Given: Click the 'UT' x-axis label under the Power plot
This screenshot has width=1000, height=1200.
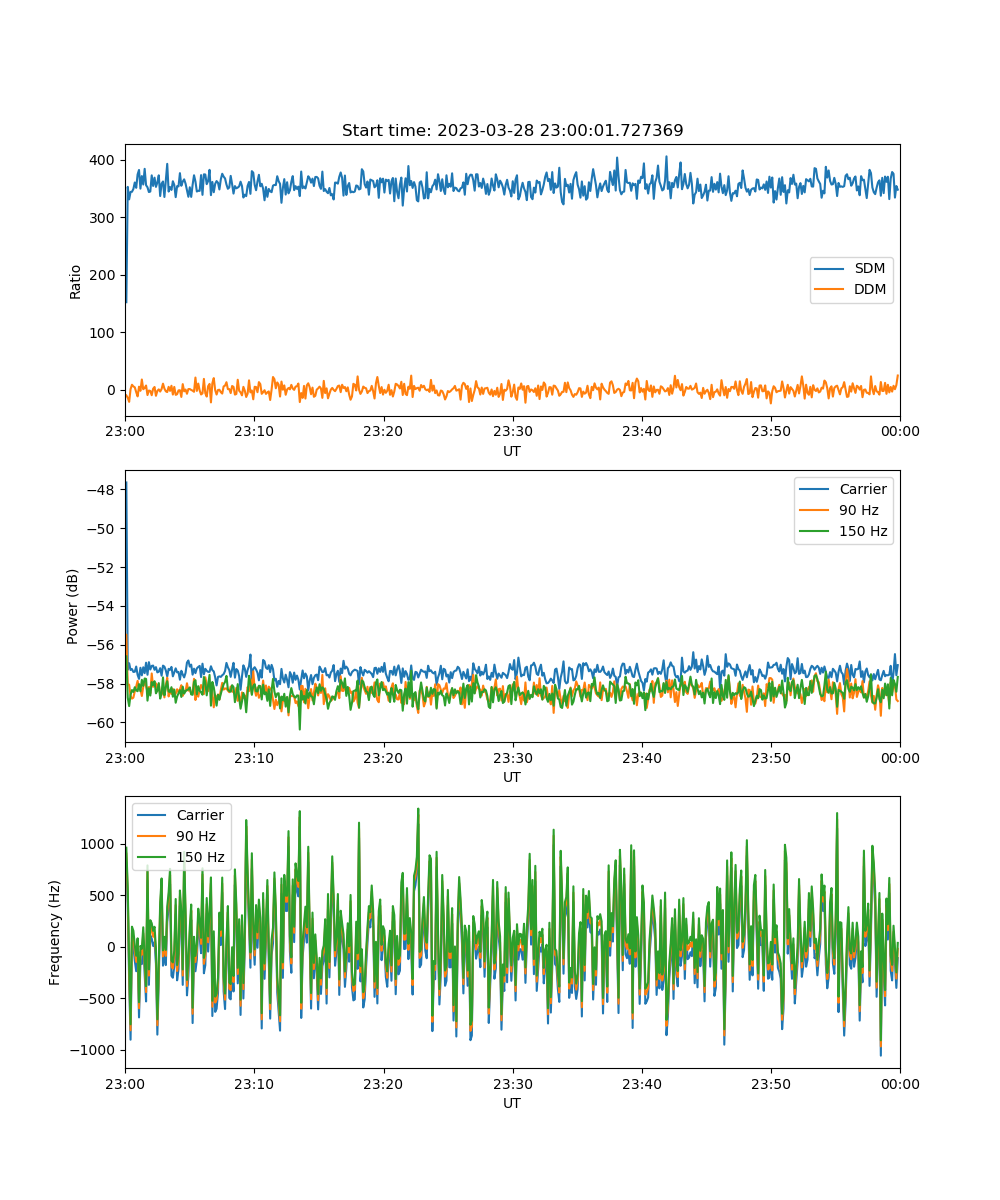Looking at the screenshot, I should pos(512,777).
